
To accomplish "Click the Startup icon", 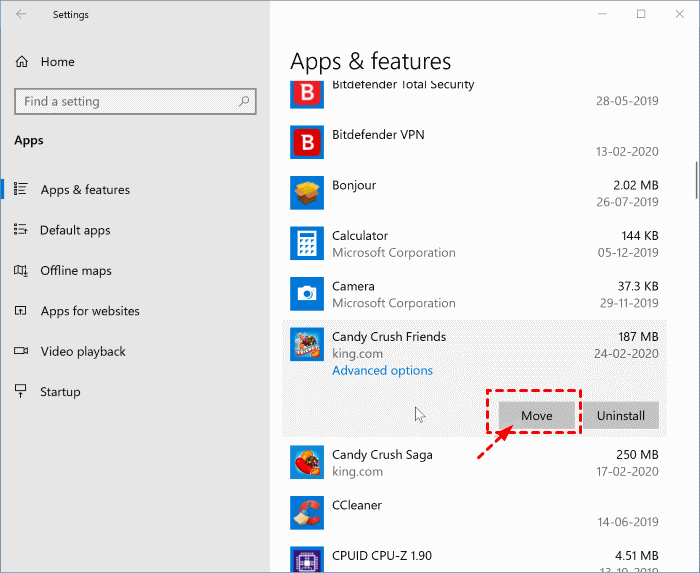I will pos(21,391).
